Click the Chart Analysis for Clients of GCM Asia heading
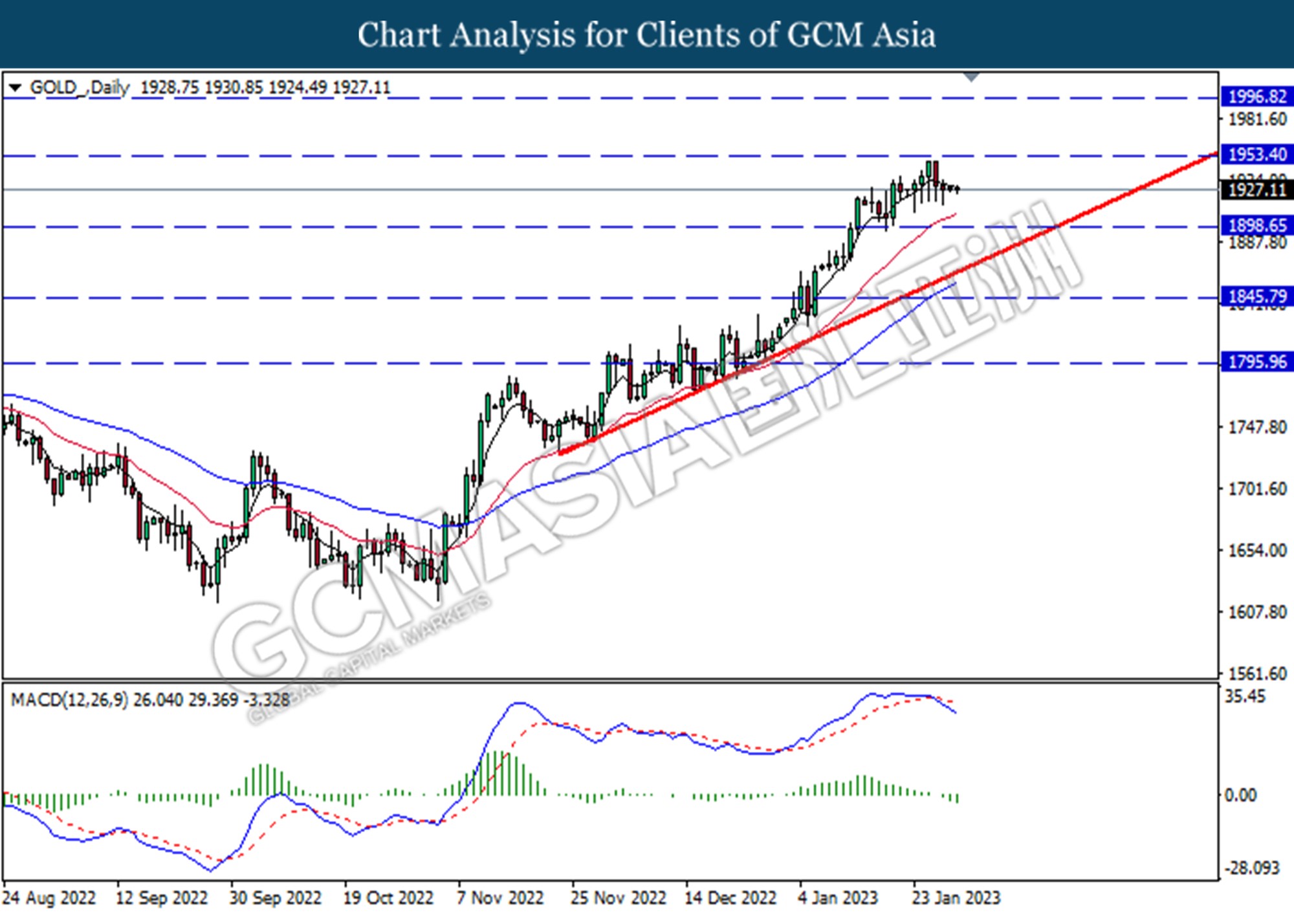Screen dimensions: 1294x924 pos(647,35)
